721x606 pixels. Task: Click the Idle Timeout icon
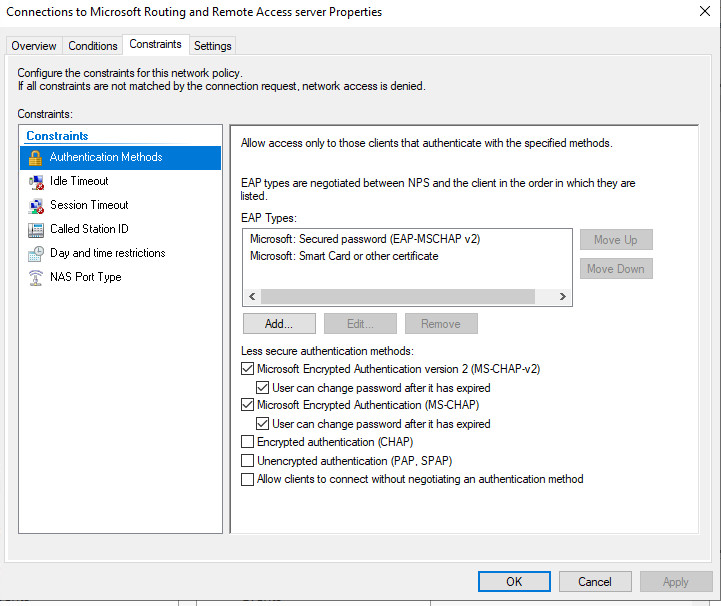[35, 181]
